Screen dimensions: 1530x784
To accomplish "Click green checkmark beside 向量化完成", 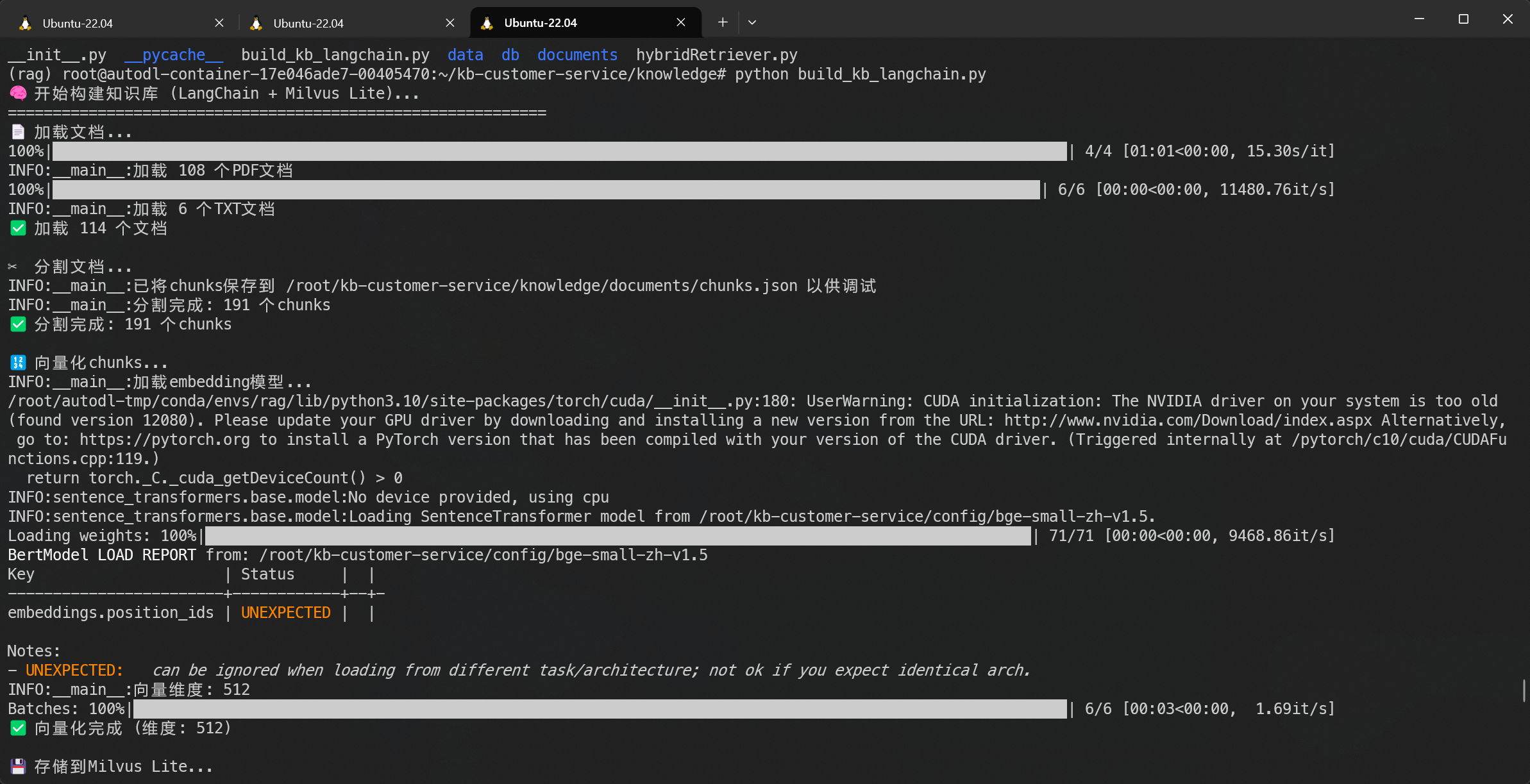I will pos(18,728).
